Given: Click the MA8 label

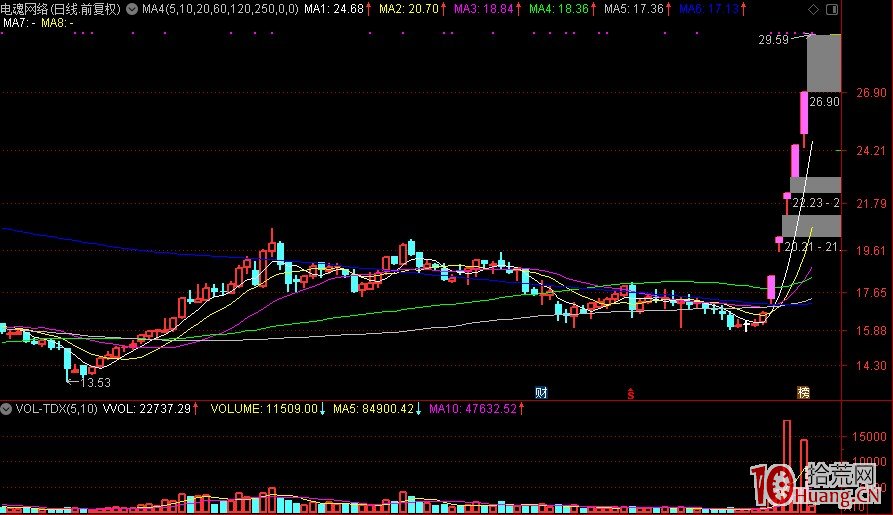Looking at the screenshot, I should 57,23.
